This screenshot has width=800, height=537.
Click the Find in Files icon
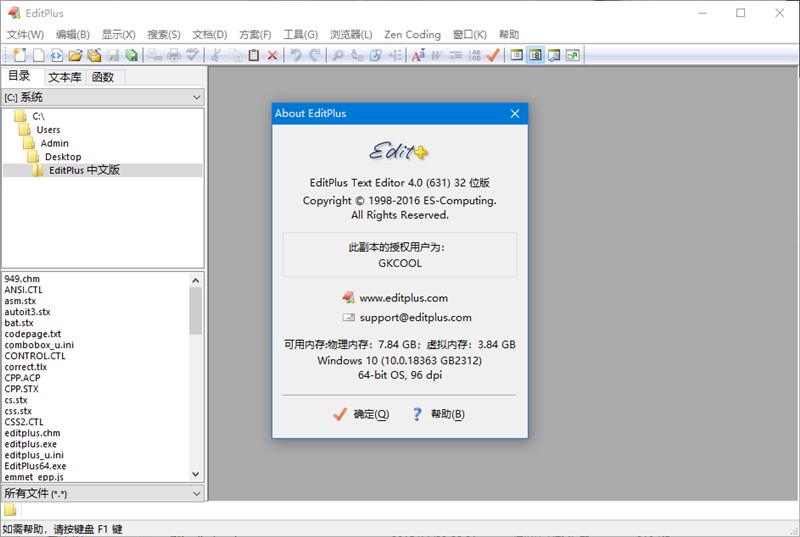pyautogui.click(x=376, y=55)
